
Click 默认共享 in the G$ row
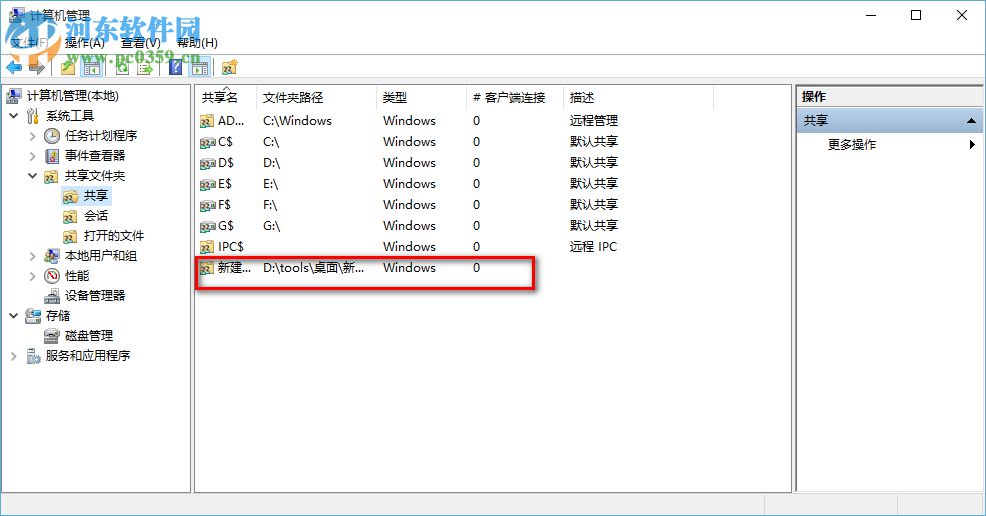click(594, 226)
